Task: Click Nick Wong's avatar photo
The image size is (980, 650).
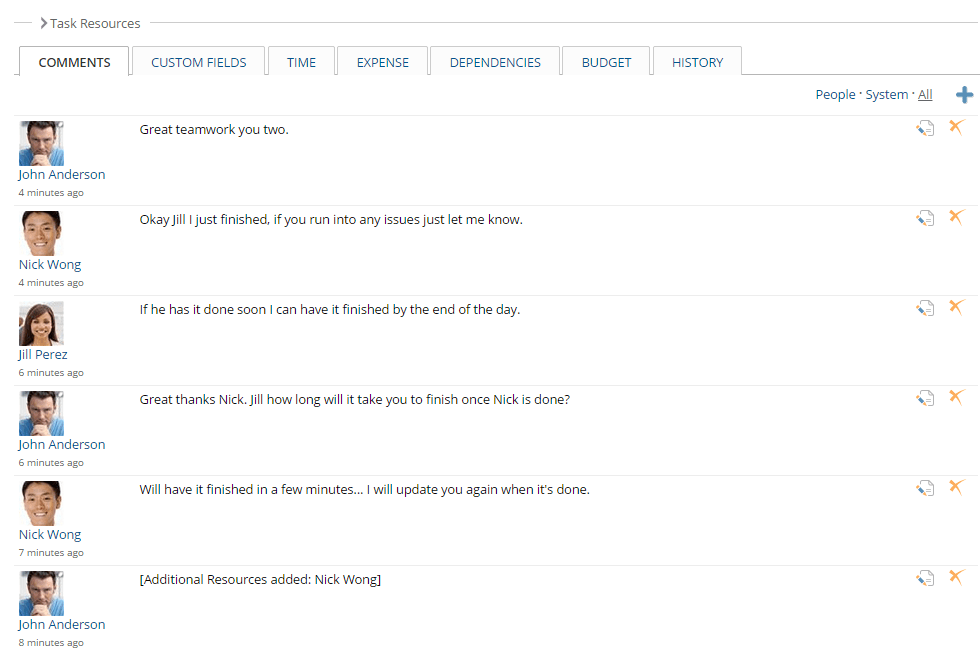Action: click(41, 232)
